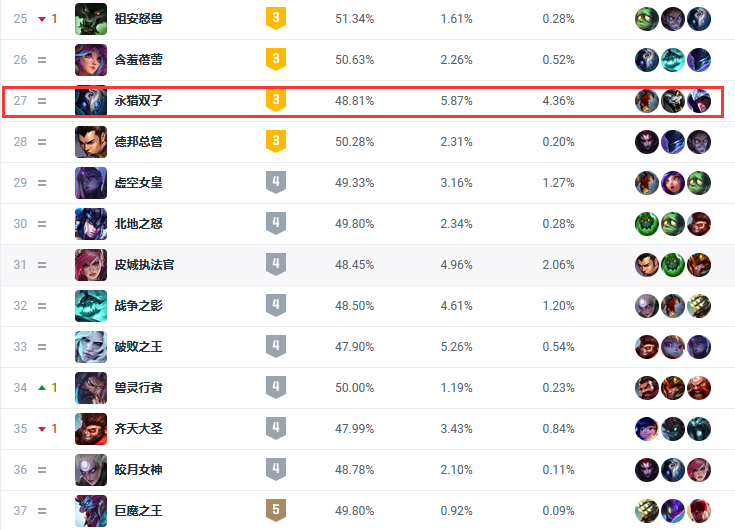735x530 pixels.
Task: Click tier 4 badge in 虚空女皇 row
Action: pyautogui.click(x=276, y=183)
